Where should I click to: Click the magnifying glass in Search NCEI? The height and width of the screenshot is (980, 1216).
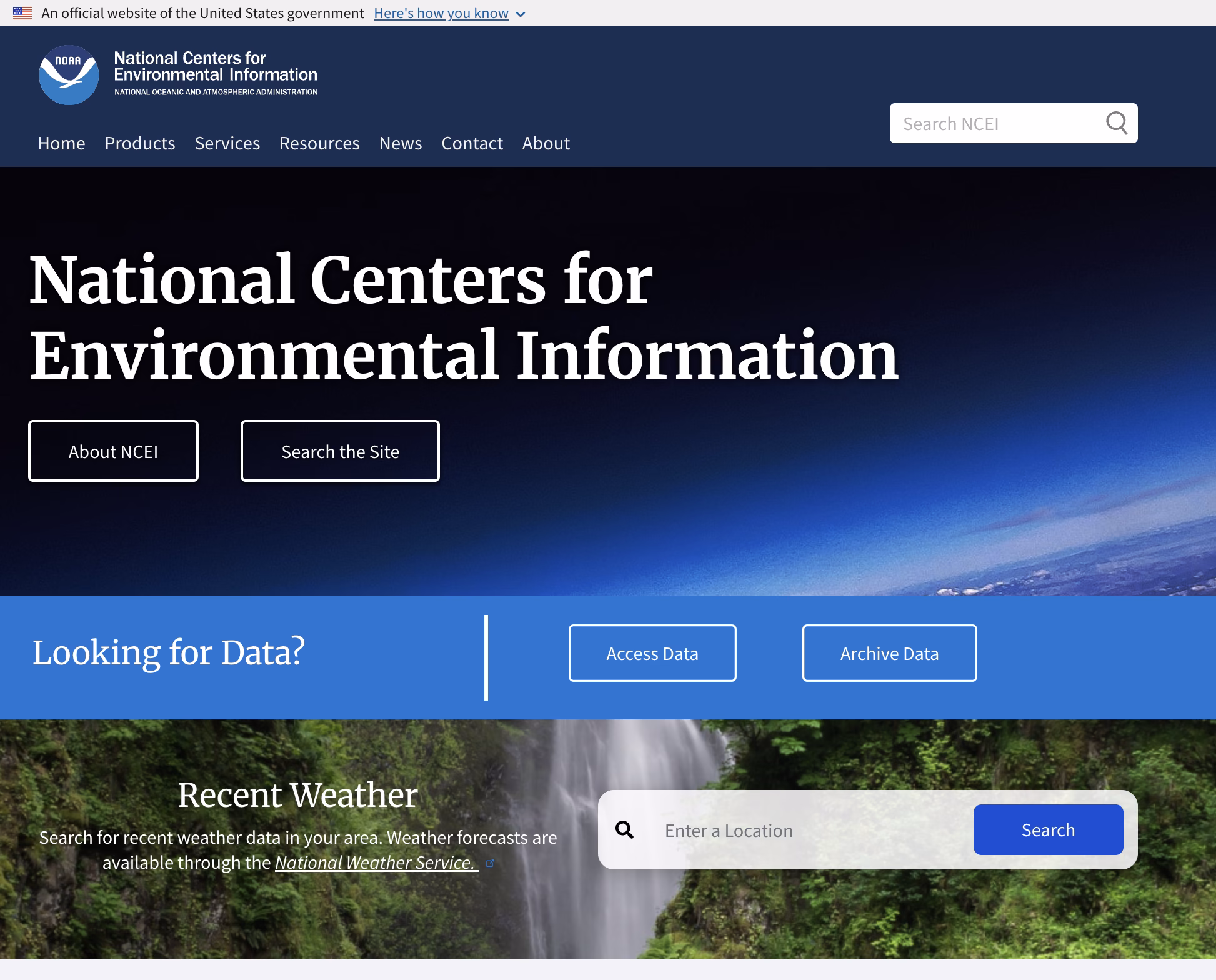[x=1117, y=123]
